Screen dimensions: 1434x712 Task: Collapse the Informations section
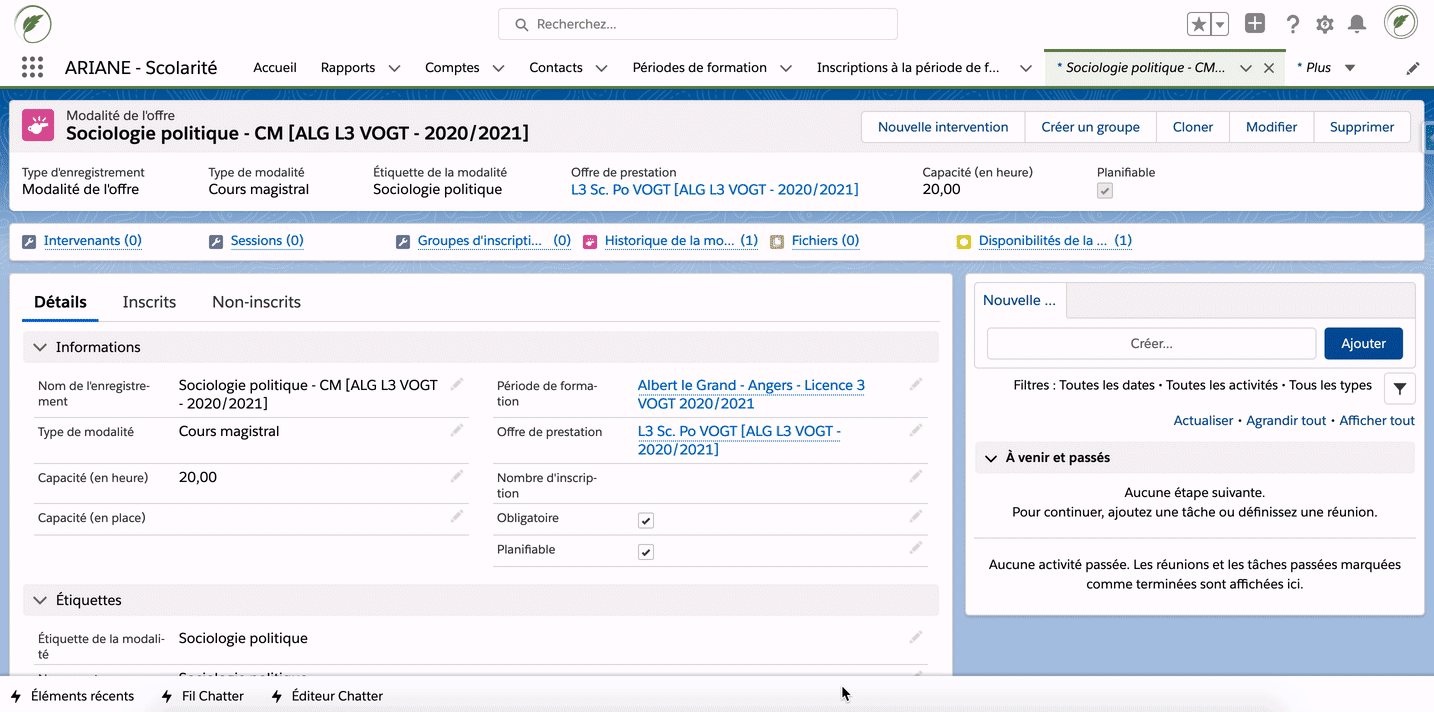(x=40, y=347)
